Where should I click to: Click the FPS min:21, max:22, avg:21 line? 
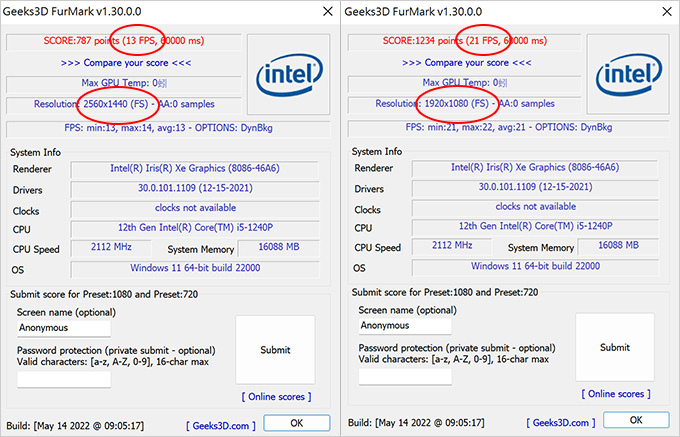[508, 127]
